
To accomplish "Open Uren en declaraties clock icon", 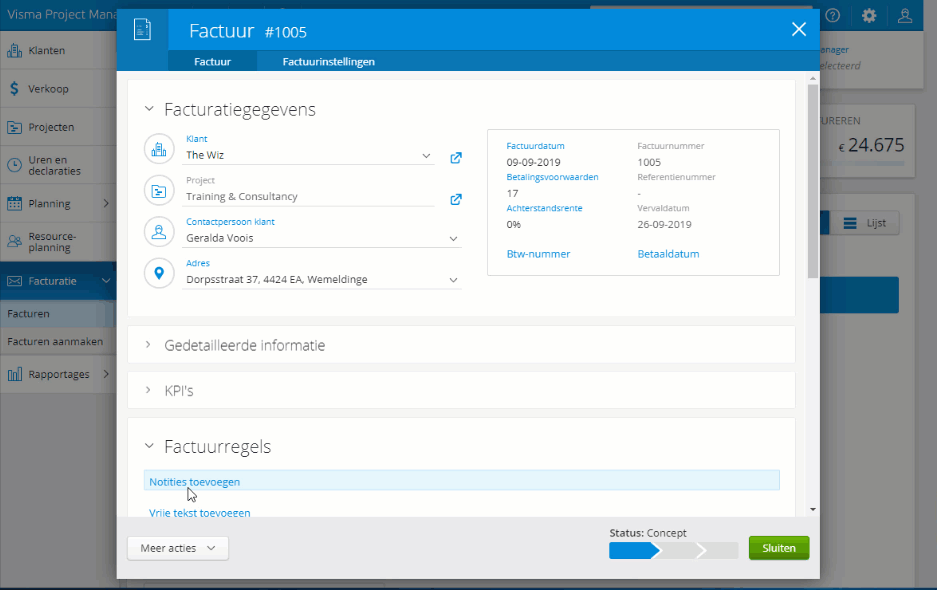I will coord(14,166).
